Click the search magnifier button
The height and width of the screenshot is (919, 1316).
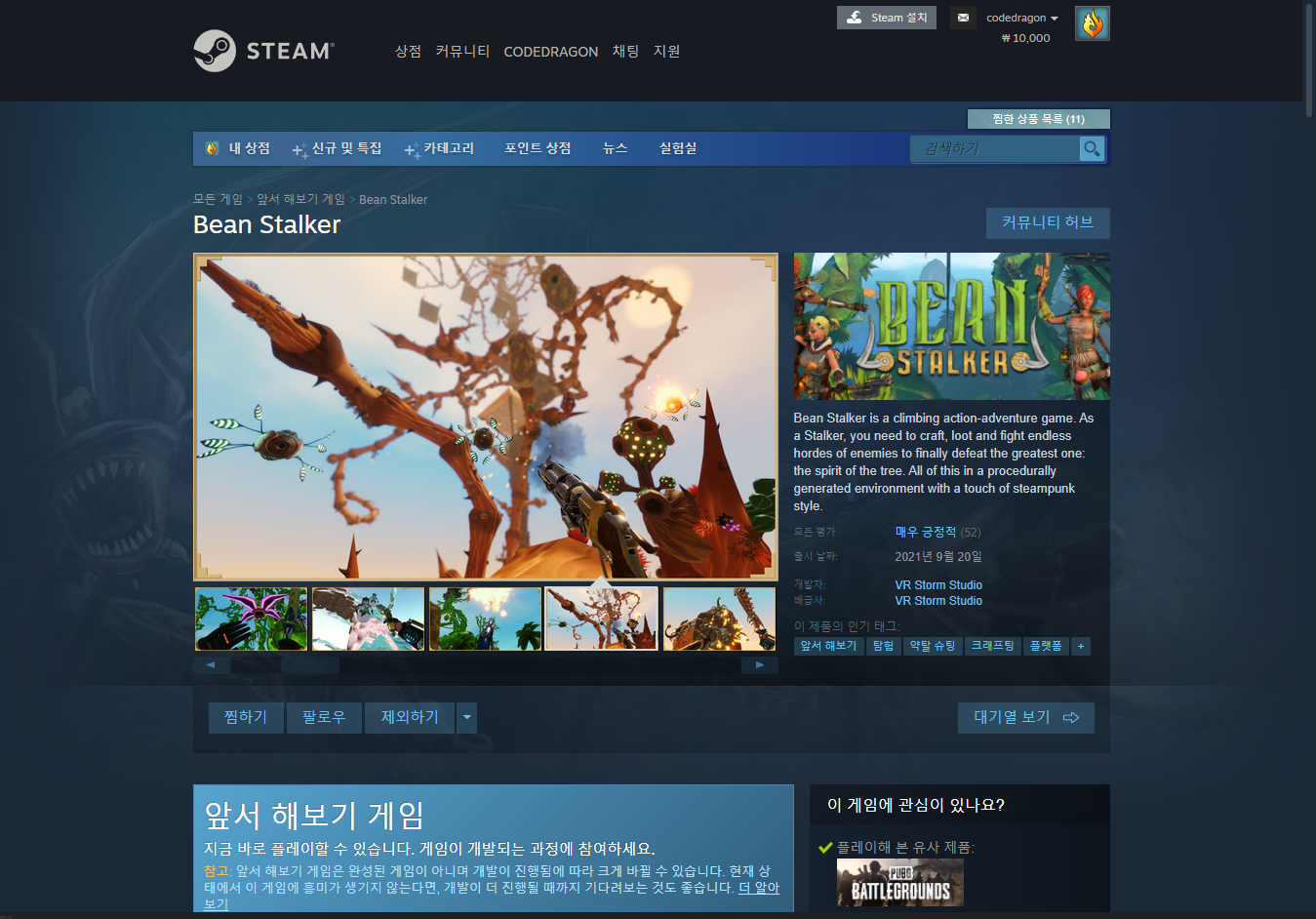(1092, 148)
